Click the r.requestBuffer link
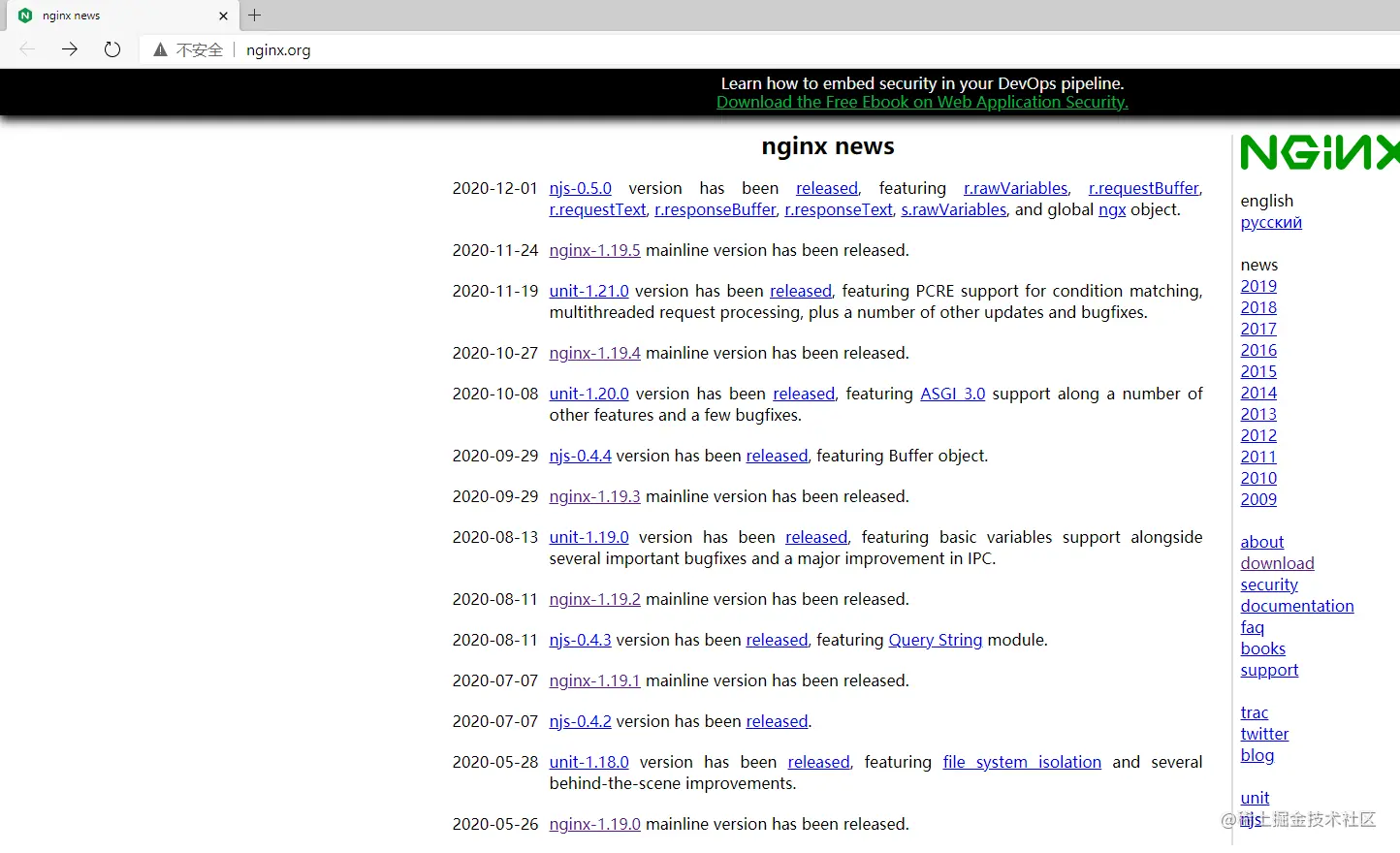 coord(1144,189)
